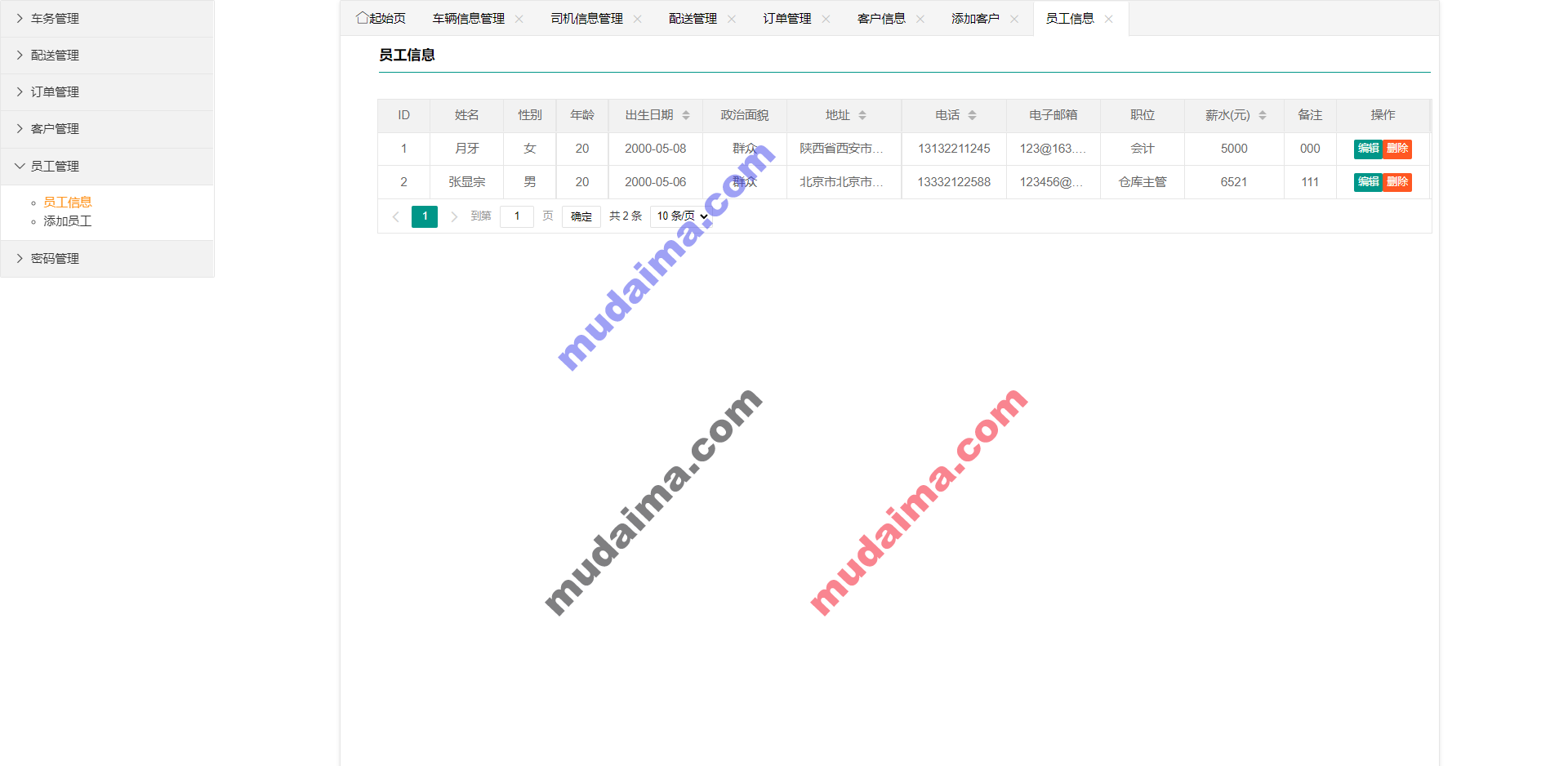Viewport: 1568px width, 766px height.
Task: Close the 司机信息管理 tab
Action: pyautogui.click(x=638, y=19)
